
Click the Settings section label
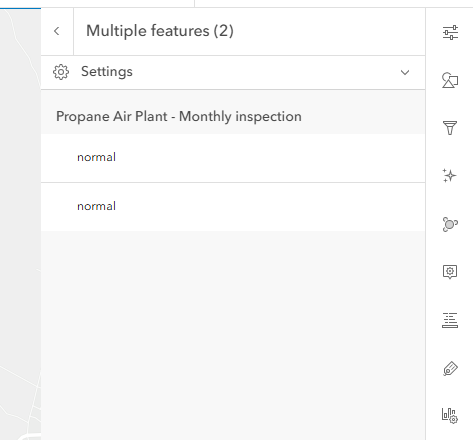(107, 72)
